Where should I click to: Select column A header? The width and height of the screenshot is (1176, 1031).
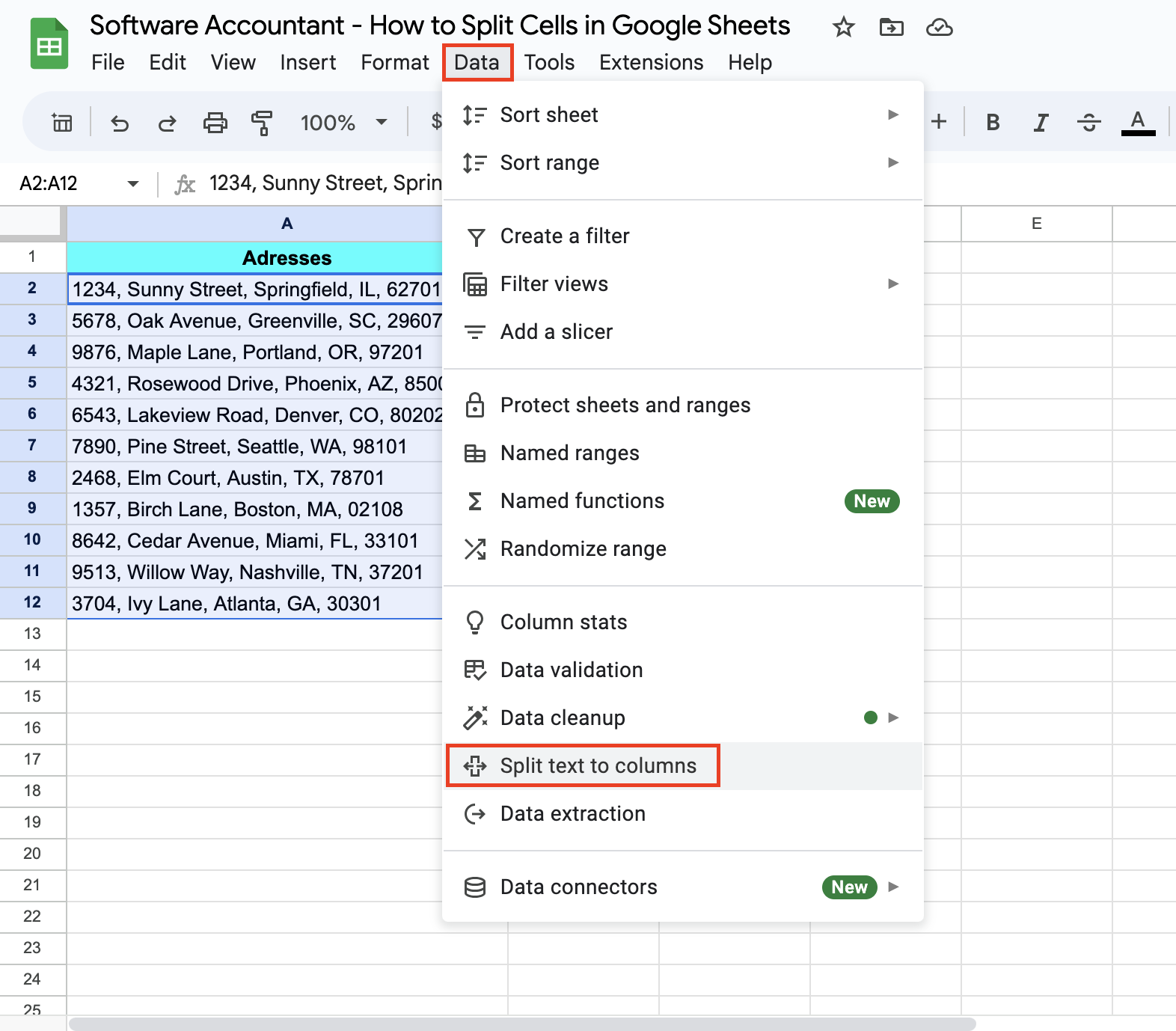254,223
